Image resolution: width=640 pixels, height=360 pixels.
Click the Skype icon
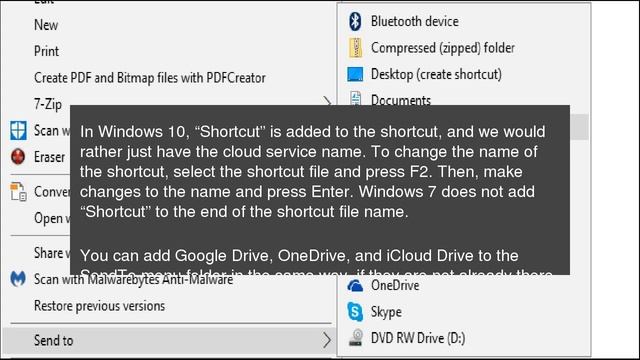pos(355,312)
